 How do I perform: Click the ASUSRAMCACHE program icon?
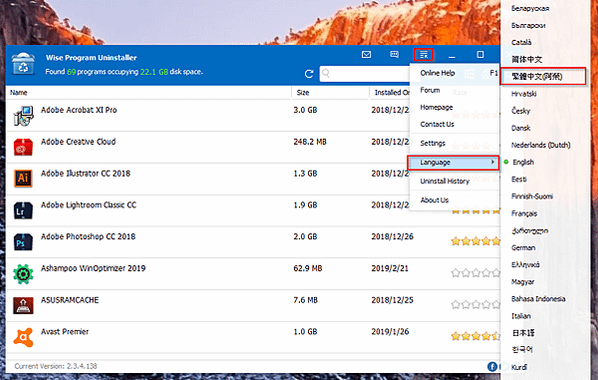coord(23,306)
